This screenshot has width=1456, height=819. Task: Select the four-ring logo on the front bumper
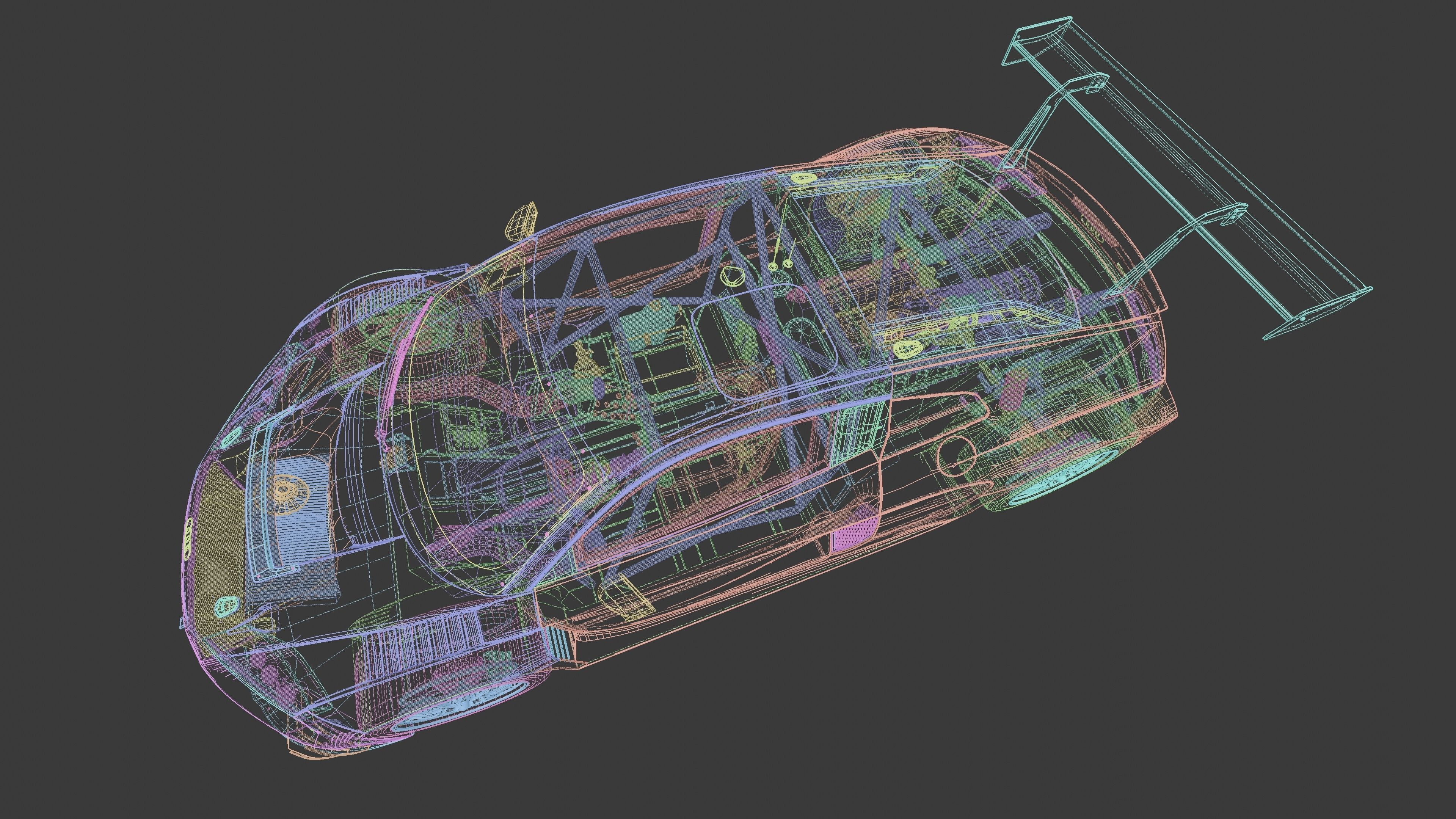click(188, 540)
